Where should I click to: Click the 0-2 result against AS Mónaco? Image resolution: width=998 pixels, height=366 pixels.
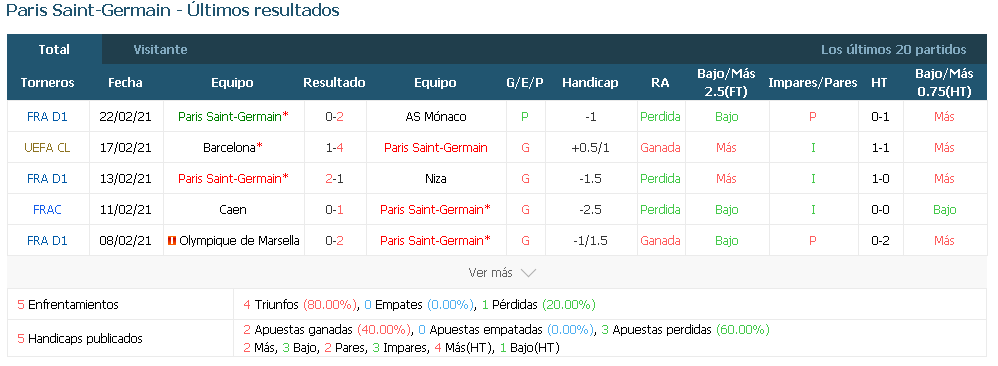tap(335, 116)
